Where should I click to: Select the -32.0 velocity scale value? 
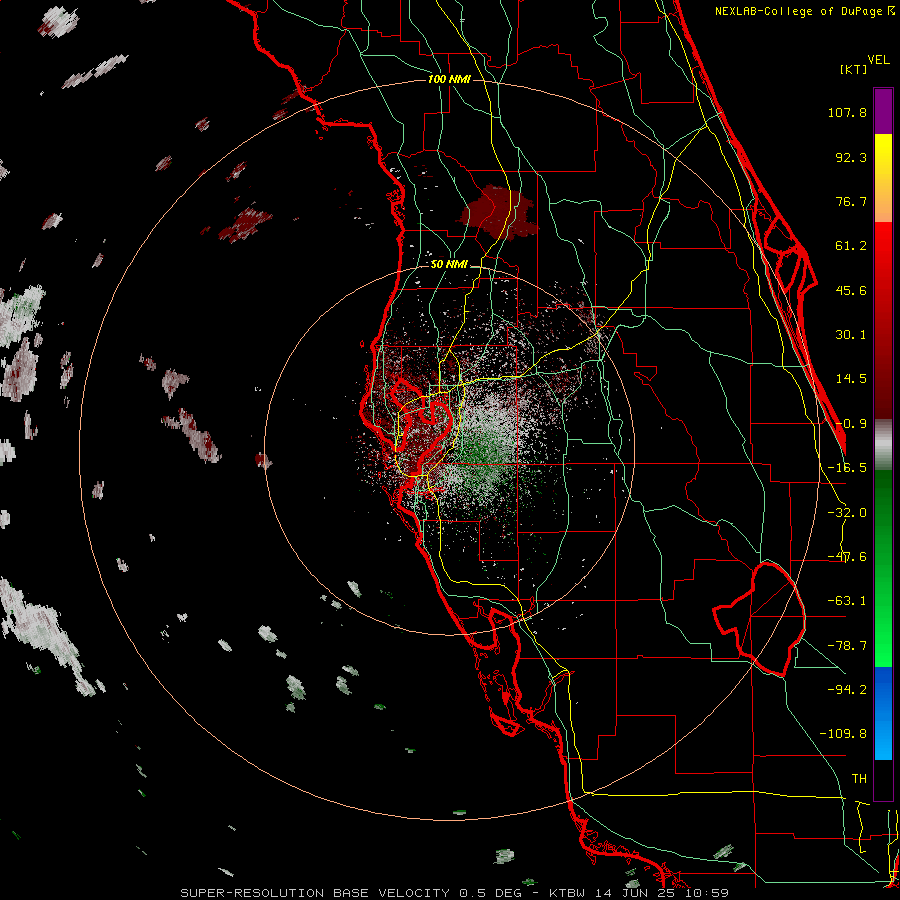(847, 513)
